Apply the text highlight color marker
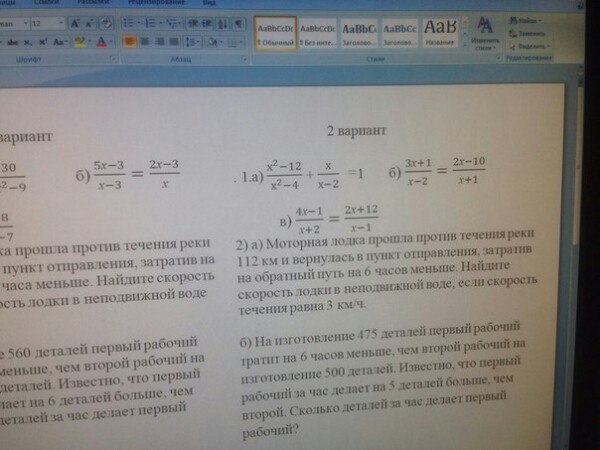Screen dimensions: 600x450 pos(80,42)
